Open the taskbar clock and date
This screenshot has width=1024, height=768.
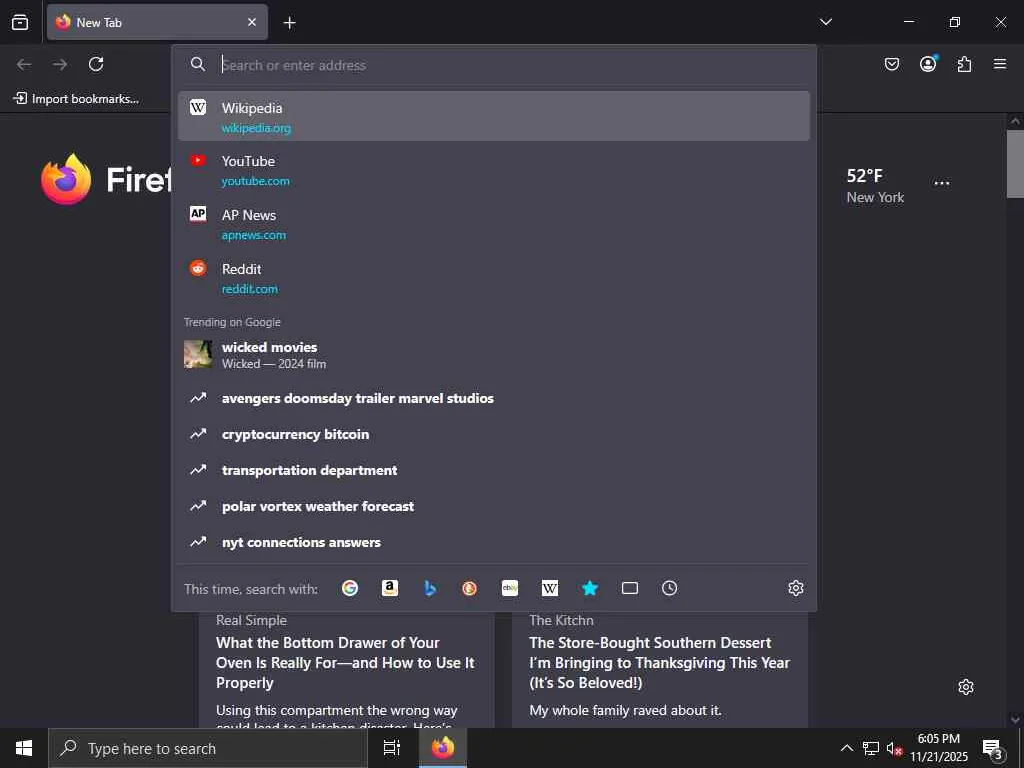[x=939, y=748]
